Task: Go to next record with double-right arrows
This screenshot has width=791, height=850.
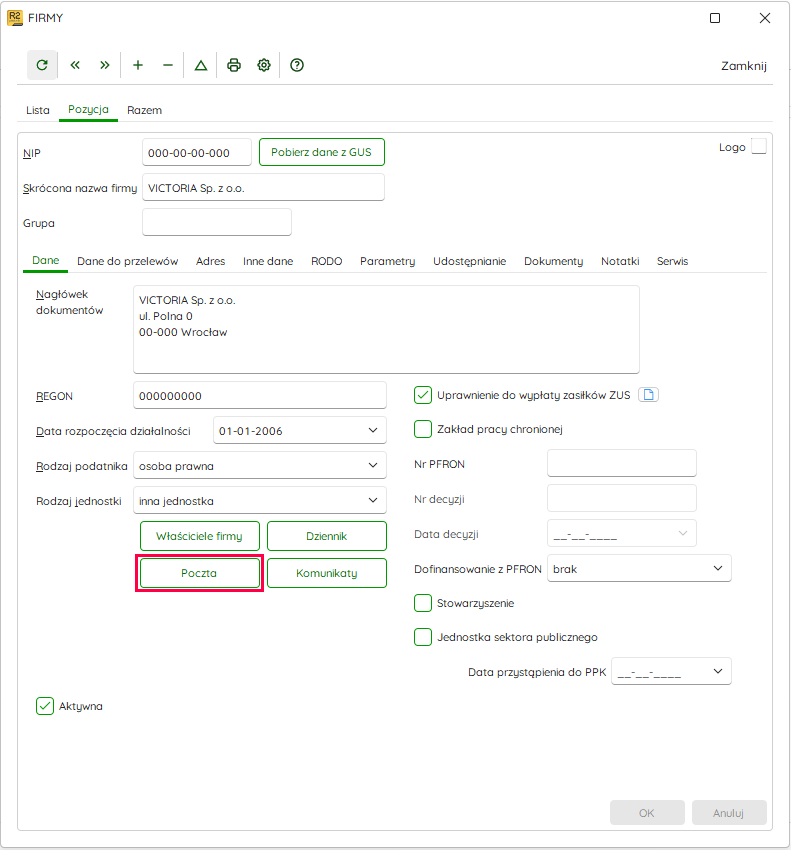Action: (105, 65)
